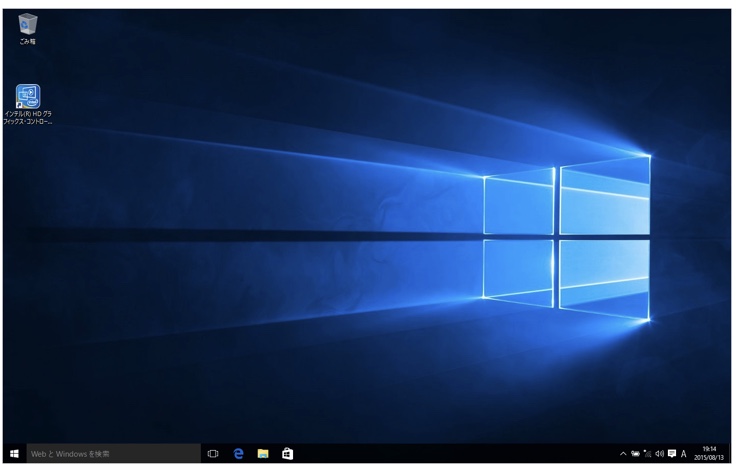Click the taskbar clock showing 19:14
Screen dimensions: 750x474
point(709,449)
